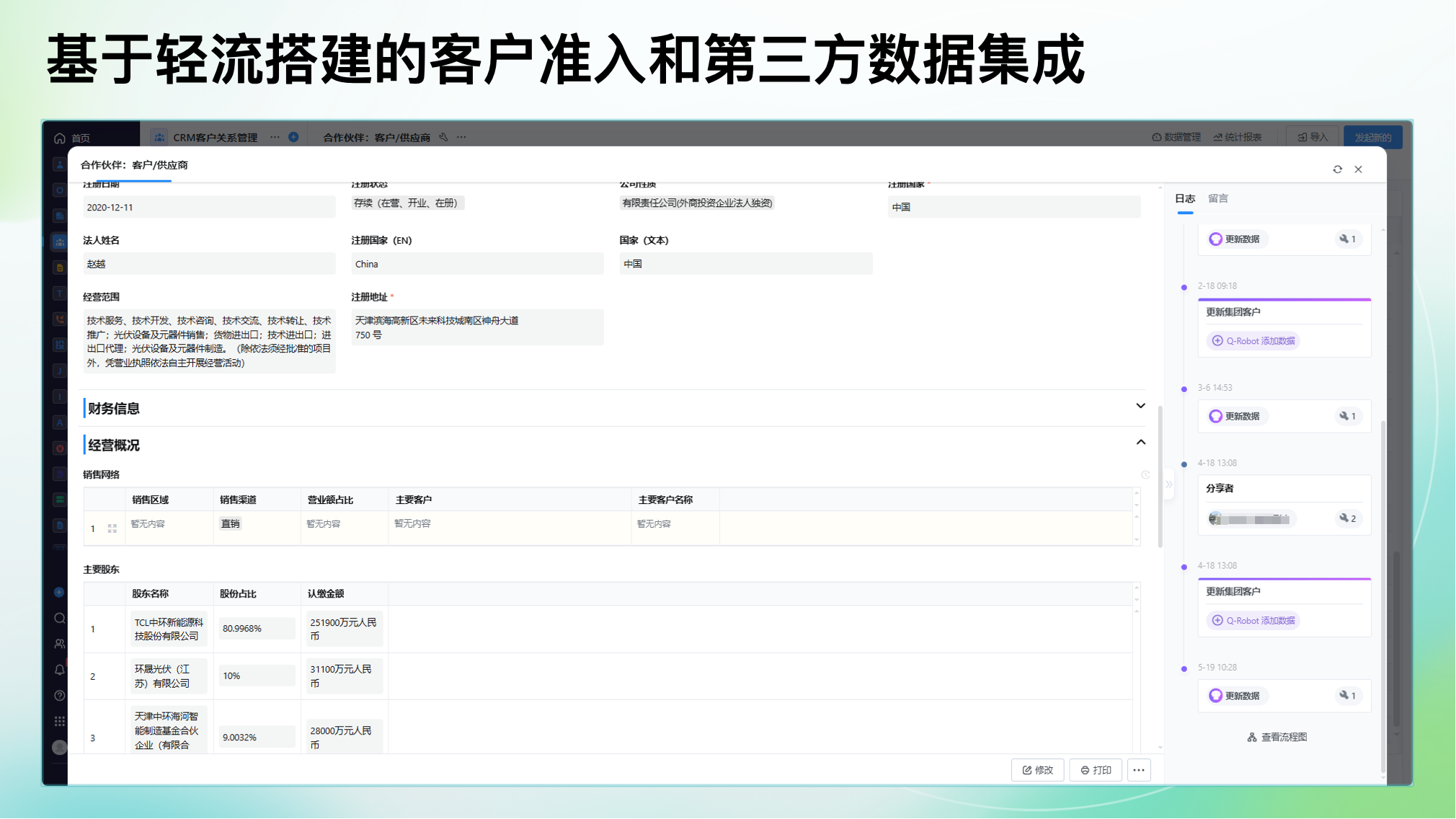This screenshot has width=1456, height=819.
Task: Open the more actions ellipsis button
Action: [x=1139, y=770]
